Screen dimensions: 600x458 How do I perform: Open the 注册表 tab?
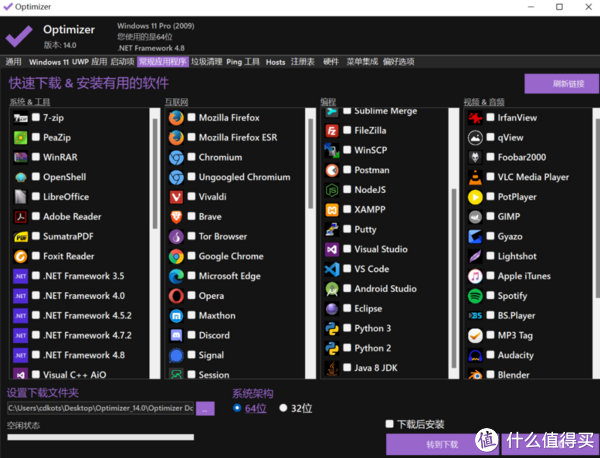pyautogui.click(x=303, y=62)
